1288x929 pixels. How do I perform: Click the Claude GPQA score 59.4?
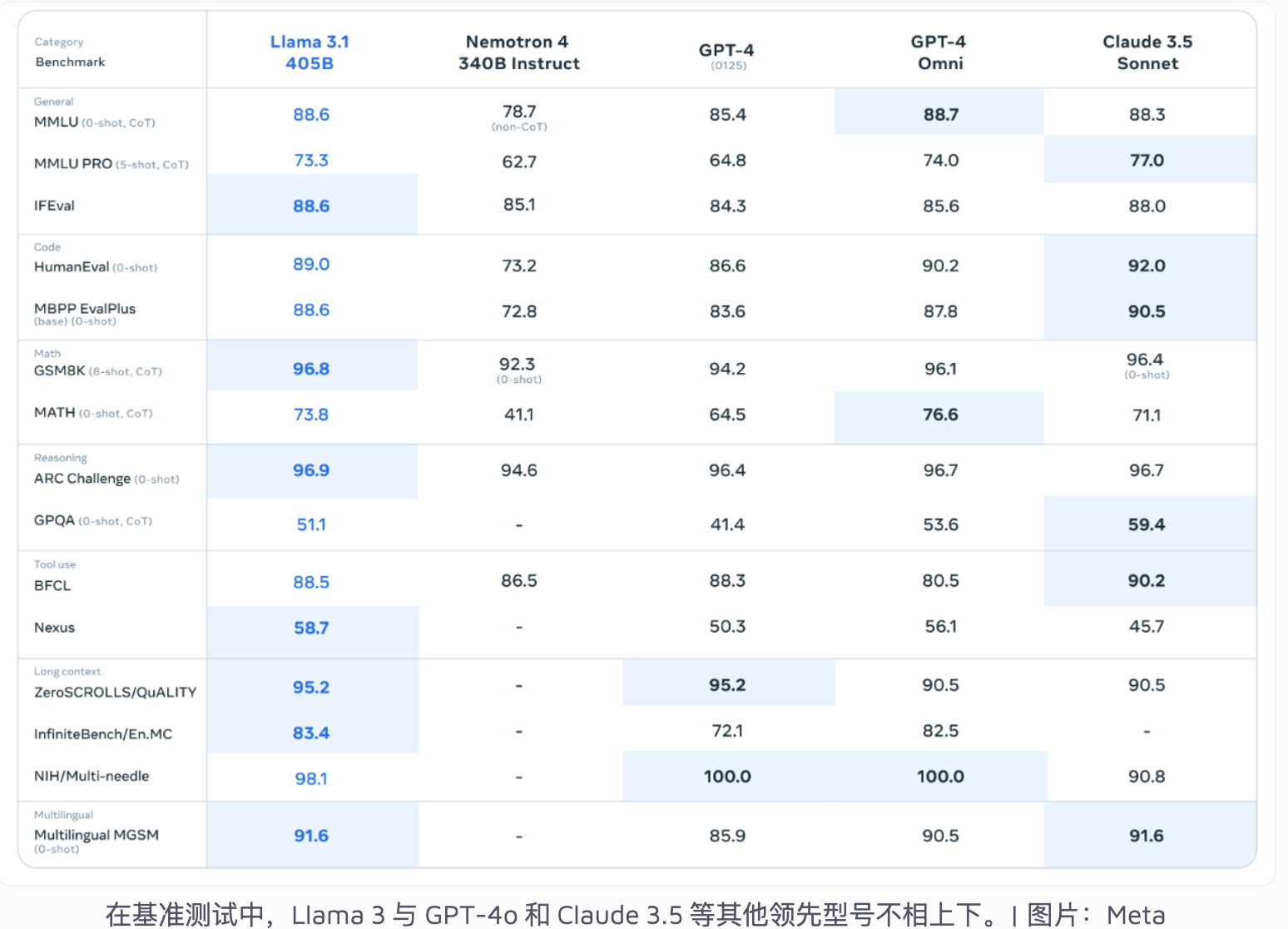tap(1147, 524)
